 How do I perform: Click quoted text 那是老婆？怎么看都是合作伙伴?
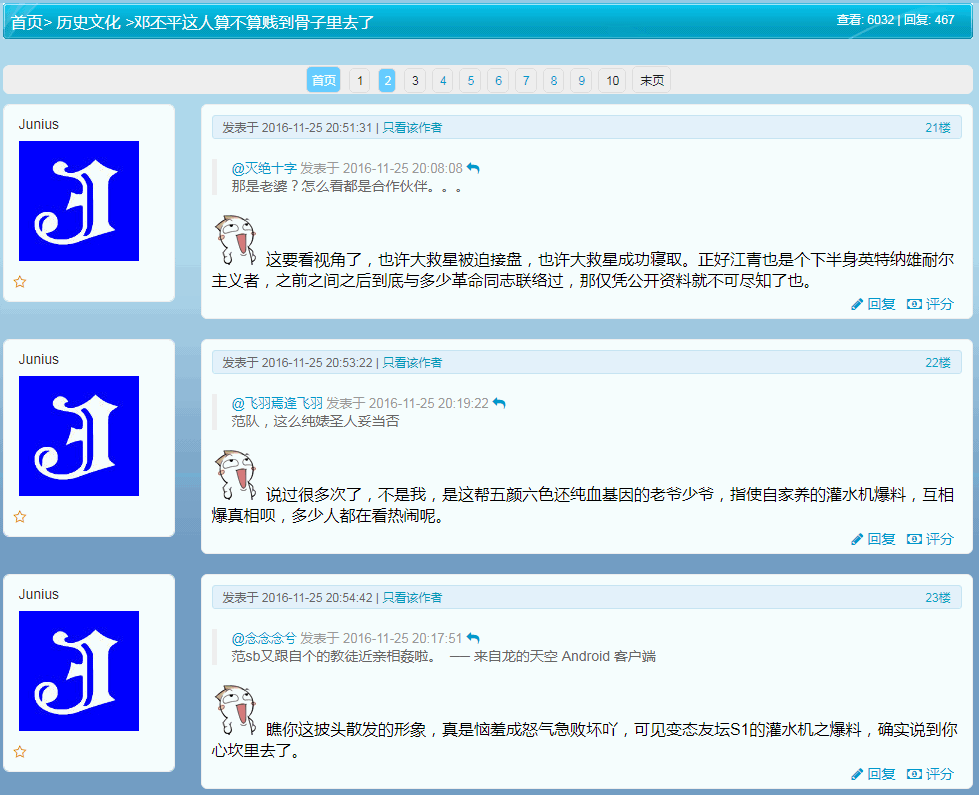(347, 186)
